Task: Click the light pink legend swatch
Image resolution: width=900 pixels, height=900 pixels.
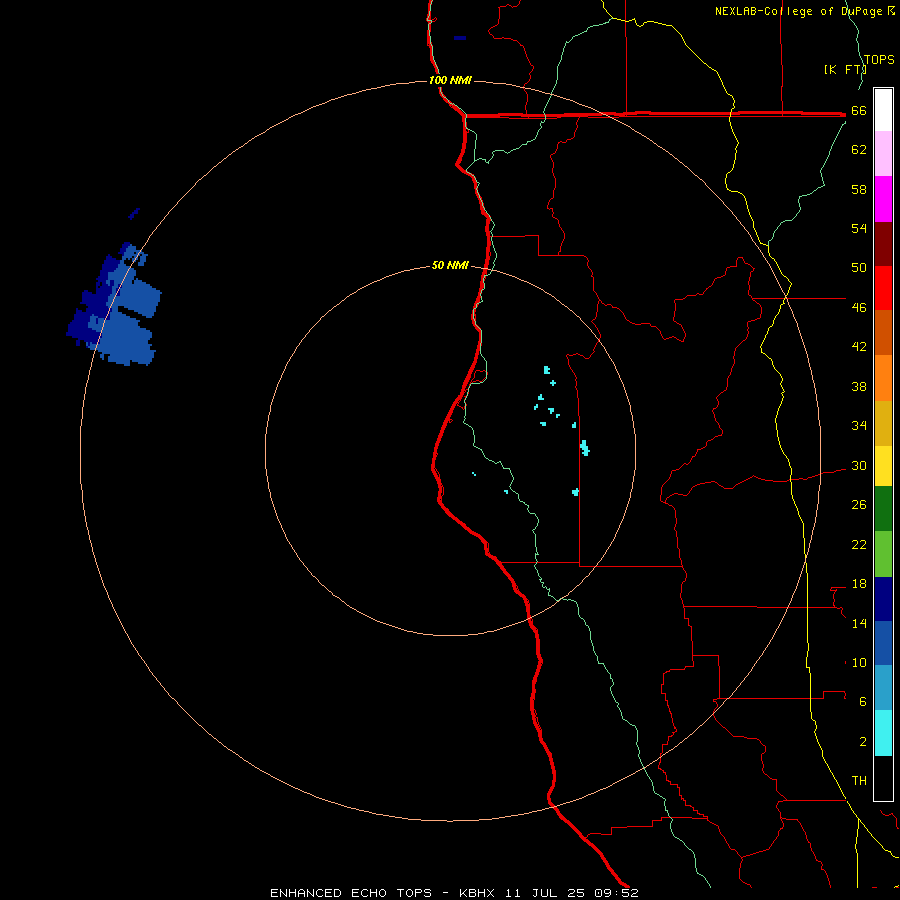Action: [883, 154]
